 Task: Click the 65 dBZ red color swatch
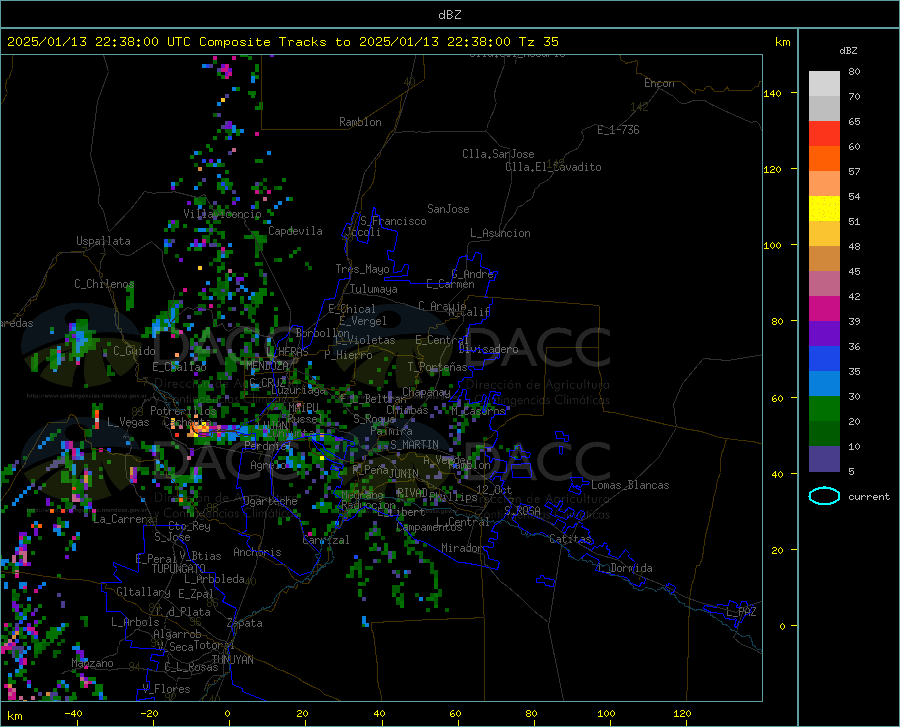pos(824,133)
